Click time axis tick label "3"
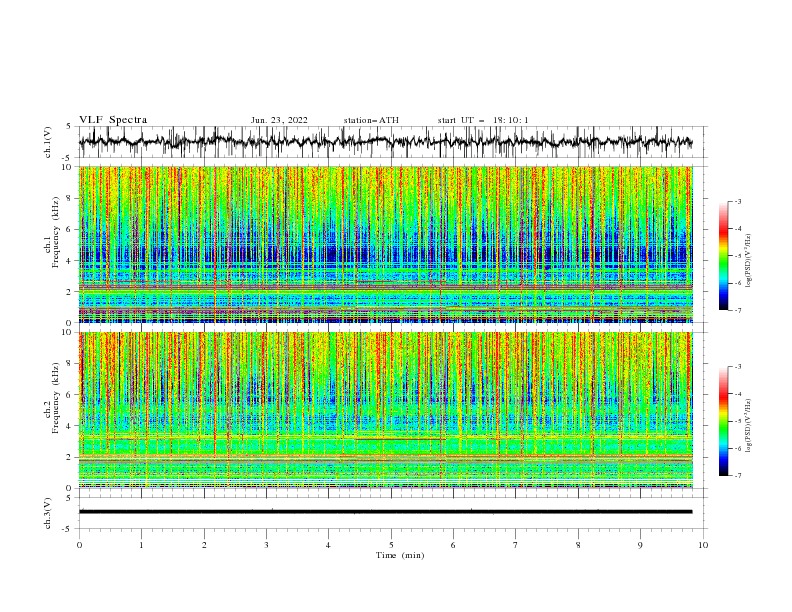Screen dimensions: 792x612 (266, 545)
